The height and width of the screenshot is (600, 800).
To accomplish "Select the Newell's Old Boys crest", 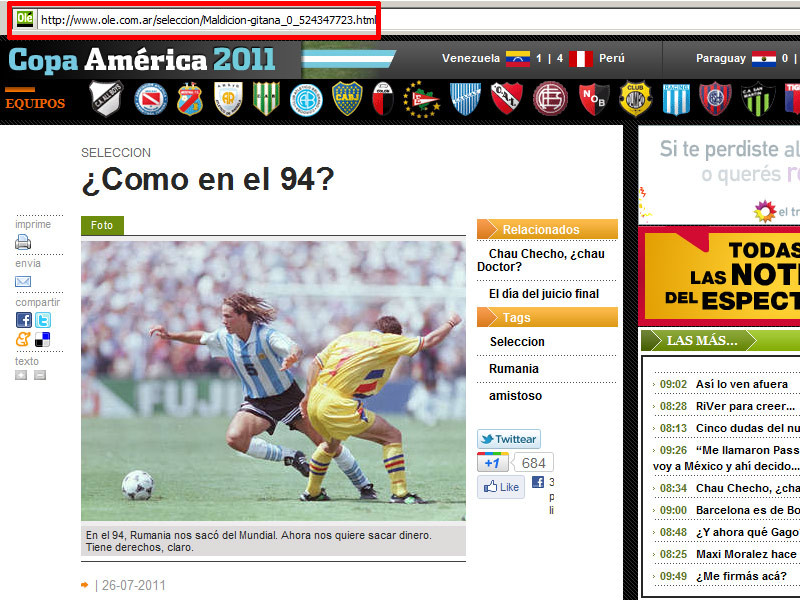I will coord(594,99).
